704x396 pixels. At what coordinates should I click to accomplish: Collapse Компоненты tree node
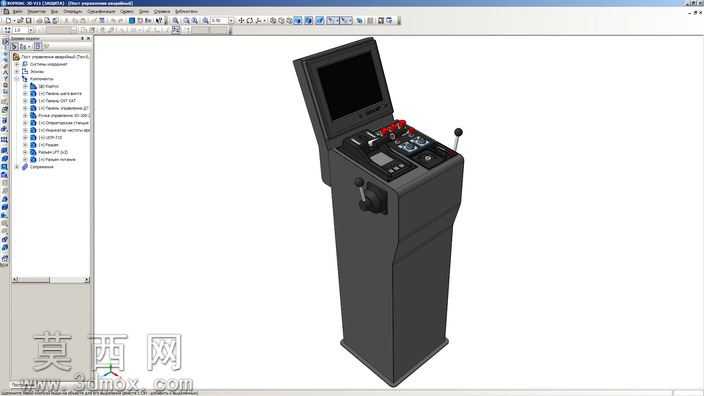pos(17,79)
